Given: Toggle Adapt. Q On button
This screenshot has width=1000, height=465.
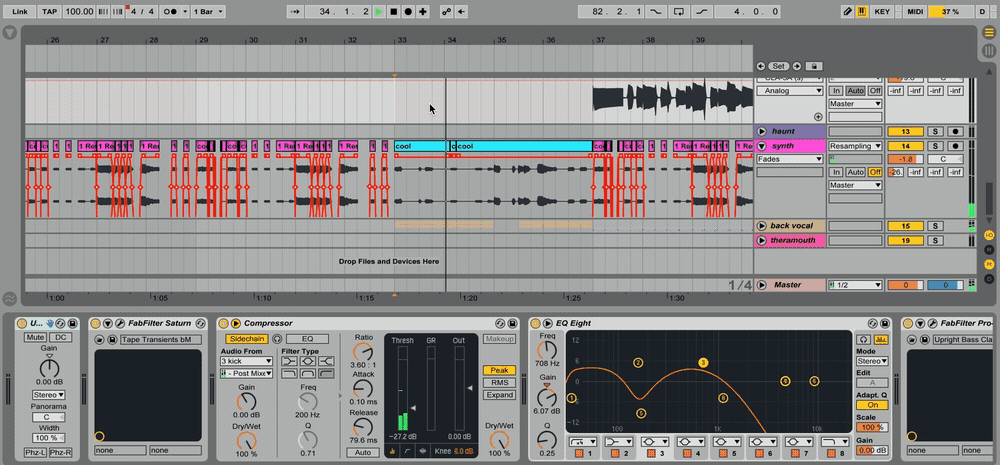Looking at the screenshot, I should 872,405.
